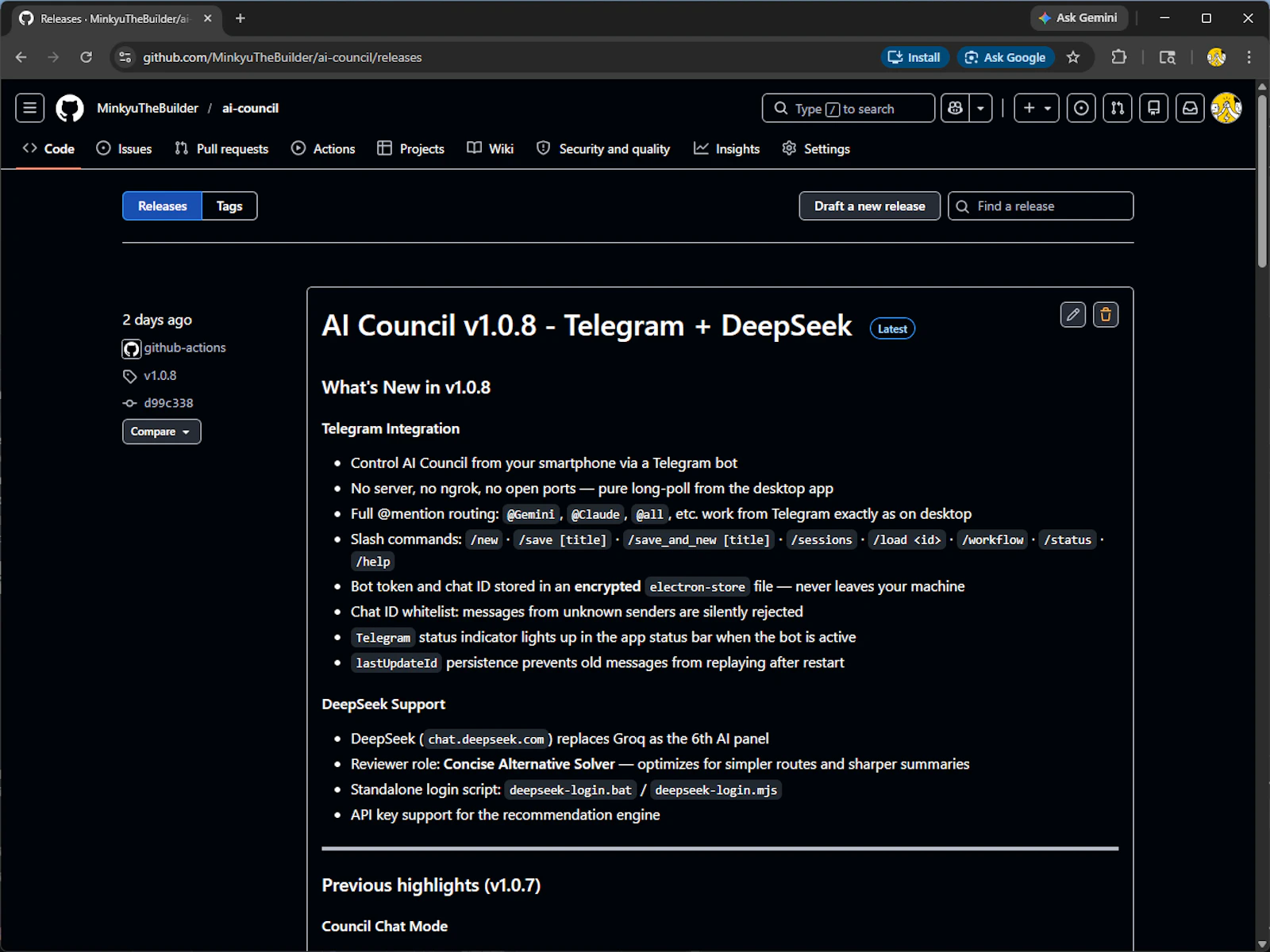
Task: Click the "chat.deepseek.com" code text
Action: coord(486,739)
